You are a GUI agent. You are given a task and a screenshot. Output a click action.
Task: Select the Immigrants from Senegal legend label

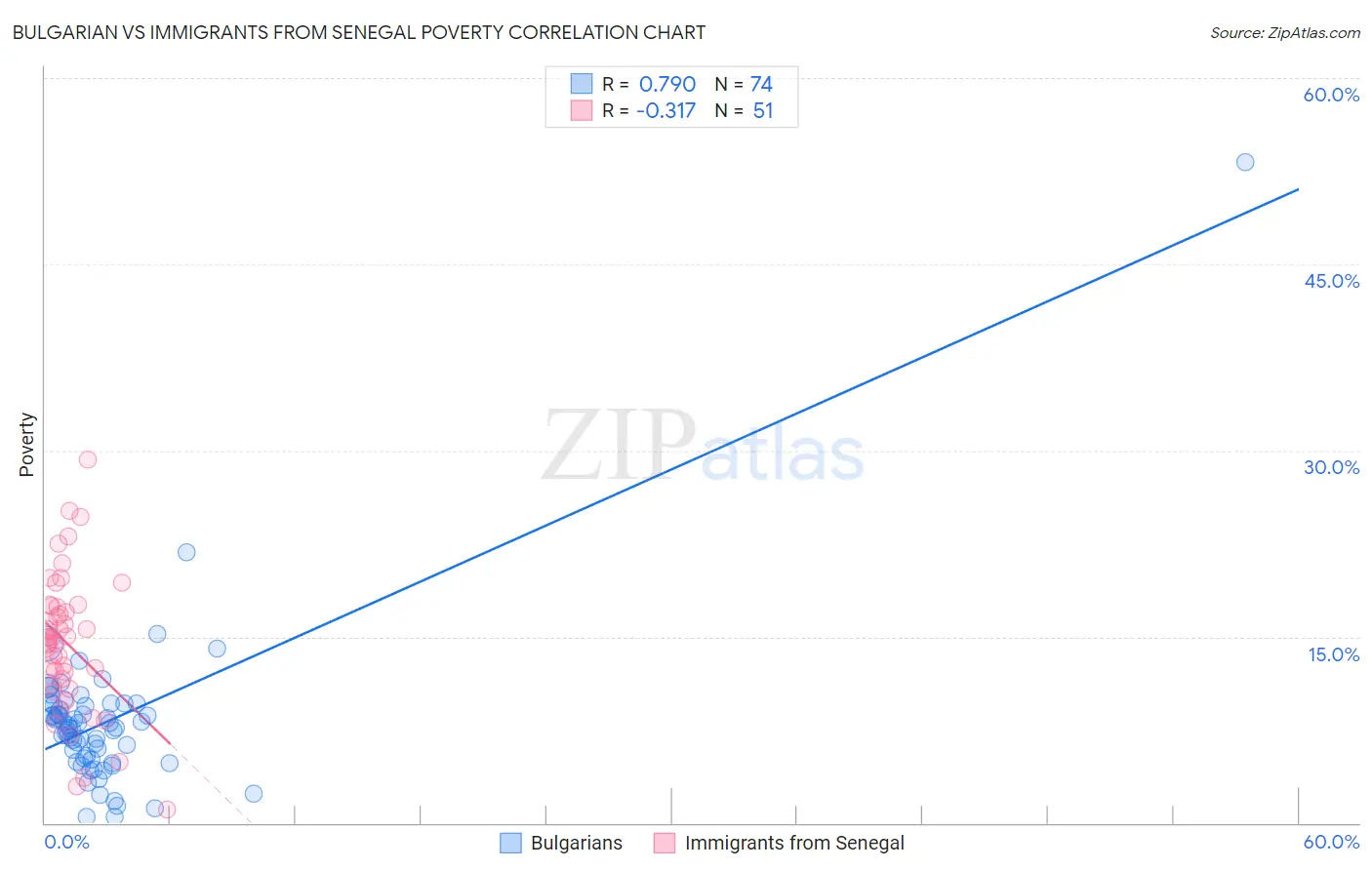pos(794,843)
